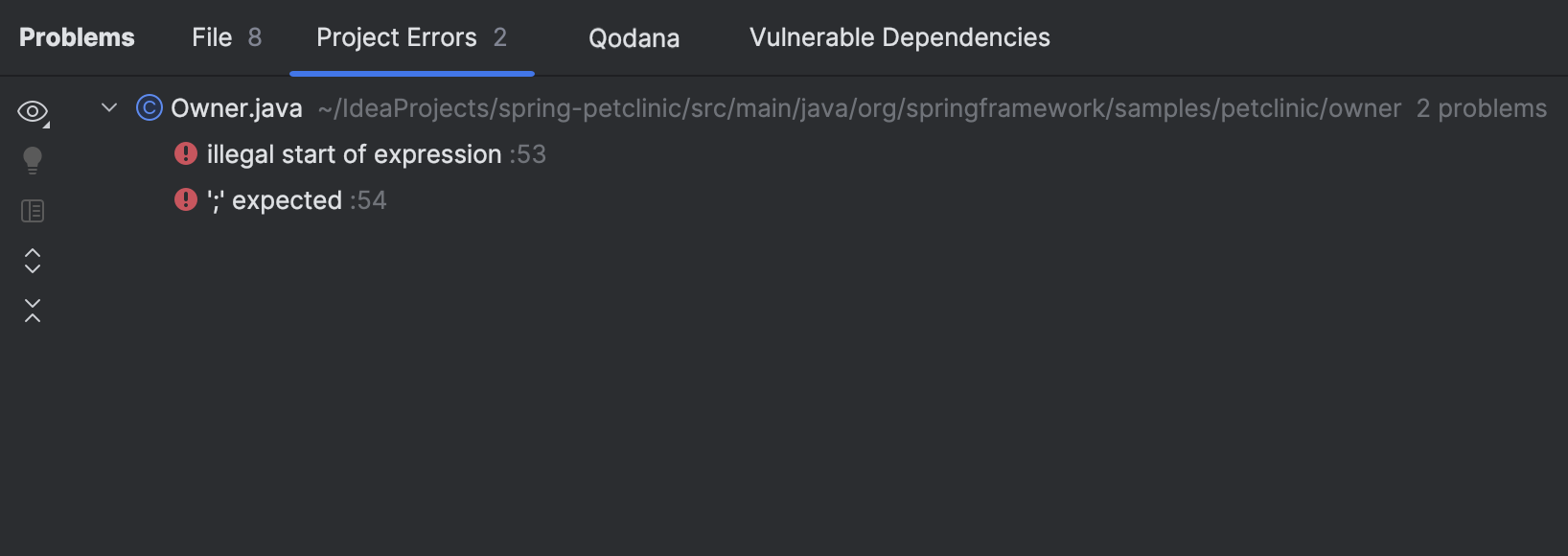Switch to the Vulnerable Dependencies tab

point(899,37)
